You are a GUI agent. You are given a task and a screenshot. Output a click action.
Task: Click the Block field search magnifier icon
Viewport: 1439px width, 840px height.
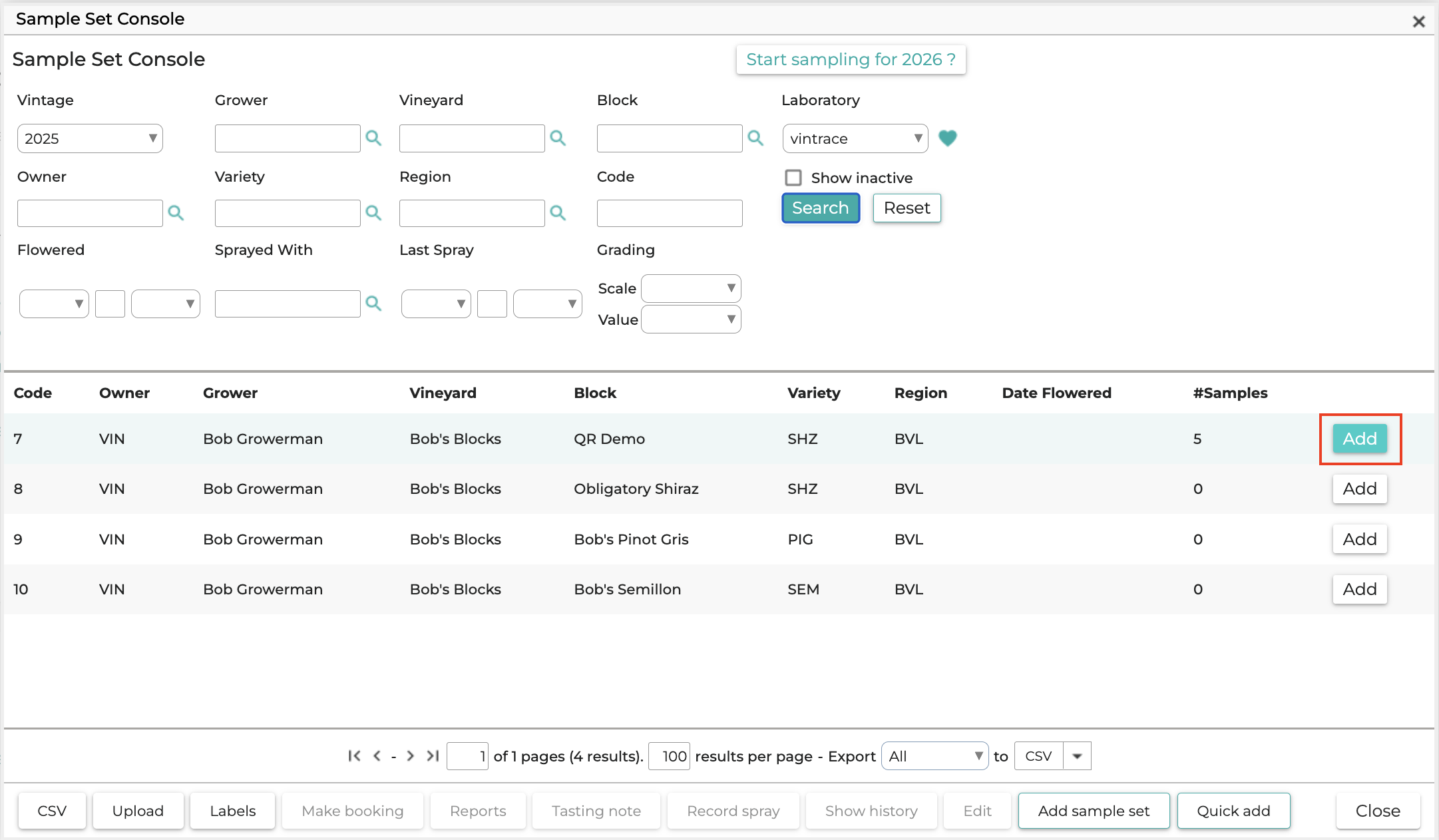755,138
